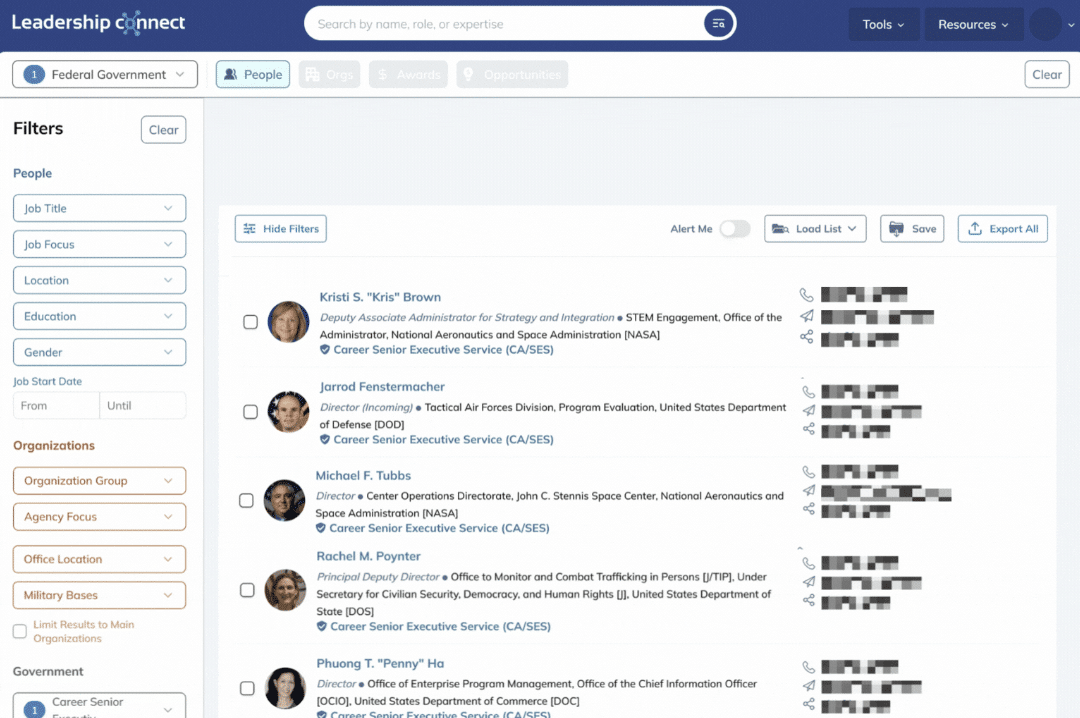This screenshot has width=1080, height=718.
Task: Click the phone icon for Phuong T. Ha
Action: (809, 667)
